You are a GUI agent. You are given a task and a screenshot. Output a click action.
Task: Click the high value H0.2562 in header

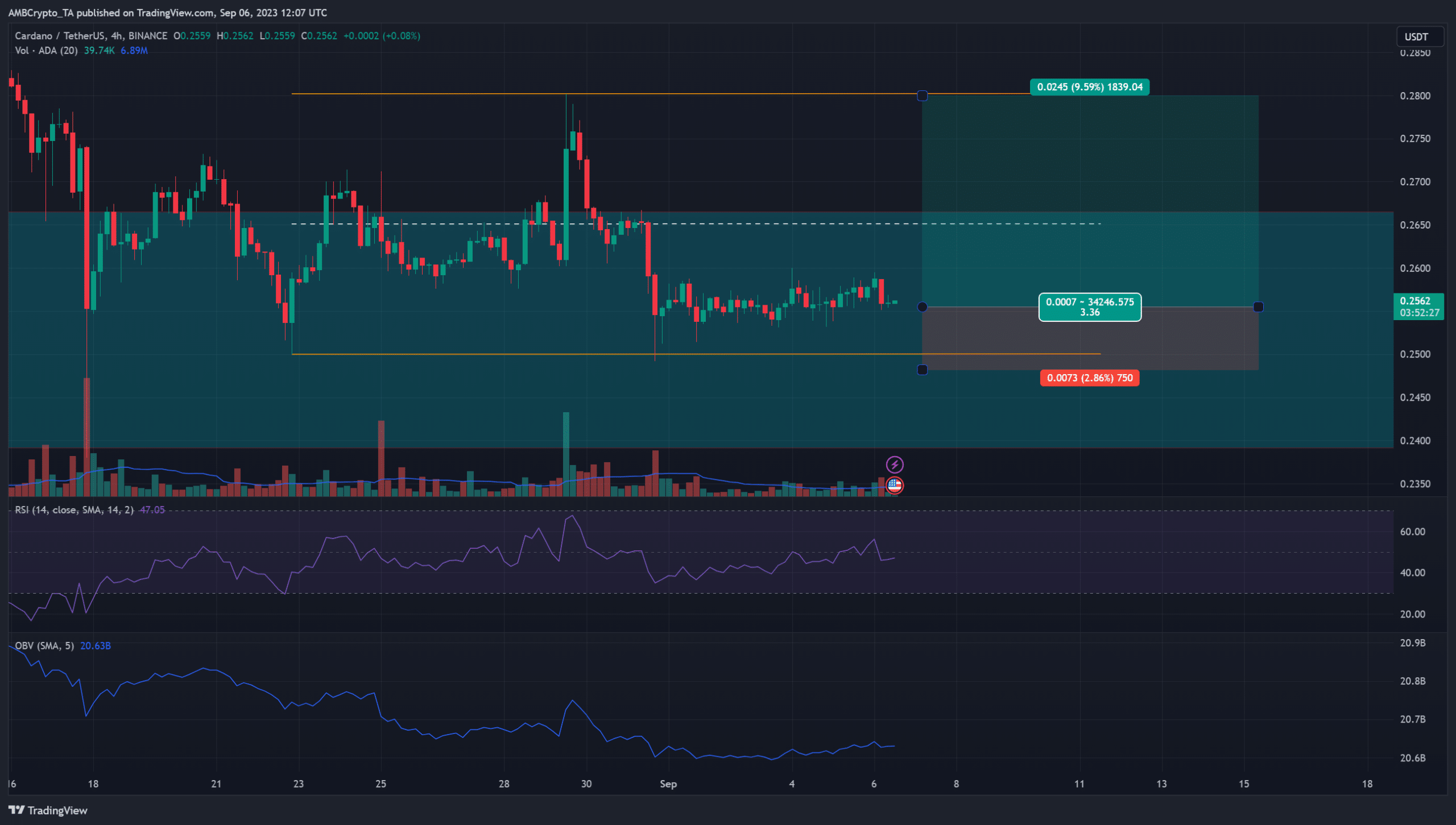[235, 36]
